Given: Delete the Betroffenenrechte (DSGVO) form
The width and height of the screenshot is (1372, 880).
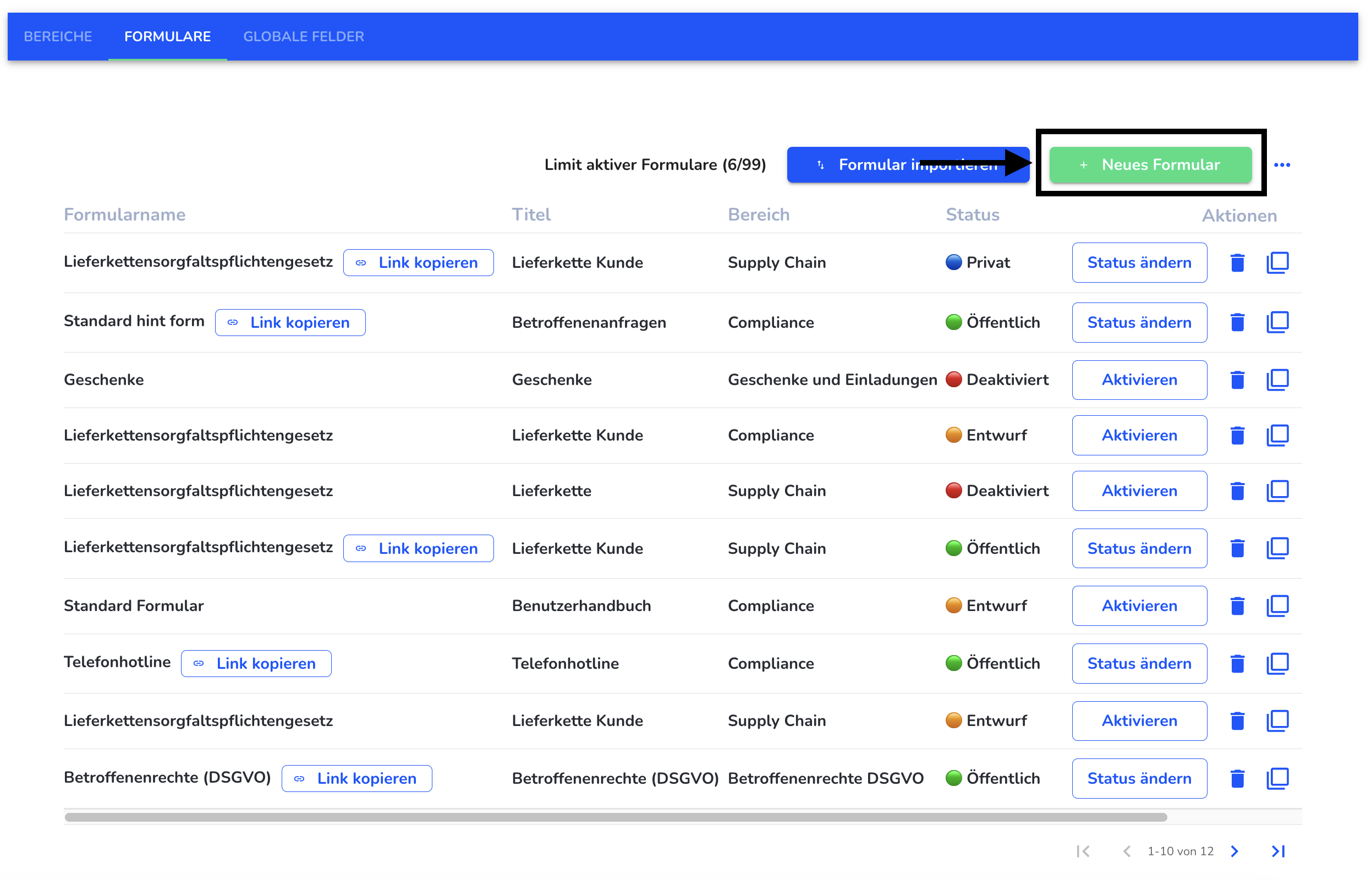Looking at the screenshot, I should (x=1237, y=779).
